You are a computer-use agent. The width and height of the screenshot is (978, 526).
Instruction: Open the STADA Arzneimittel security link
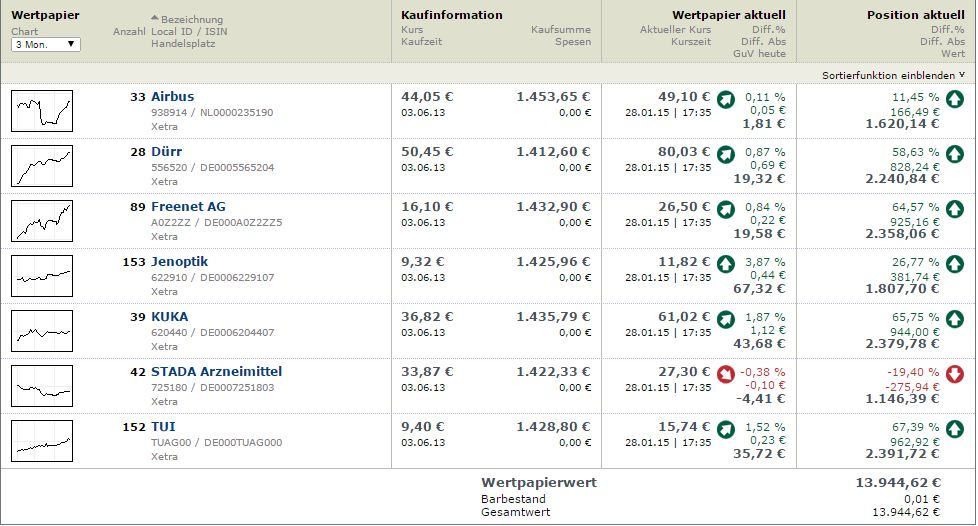click(x=216, y=372)
